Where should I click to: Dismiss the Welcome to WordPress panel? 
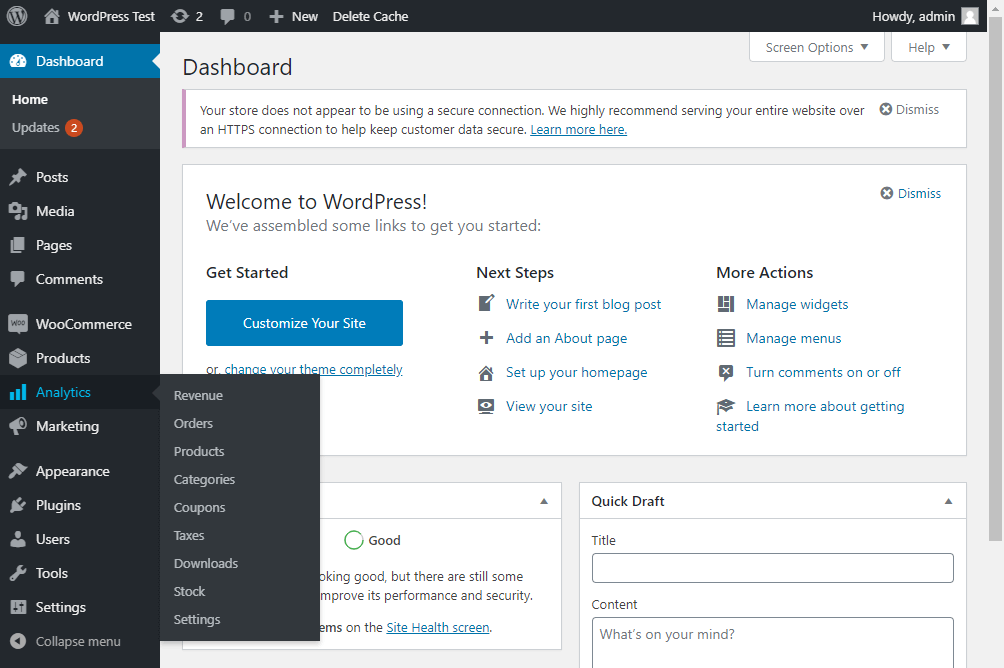910,194
